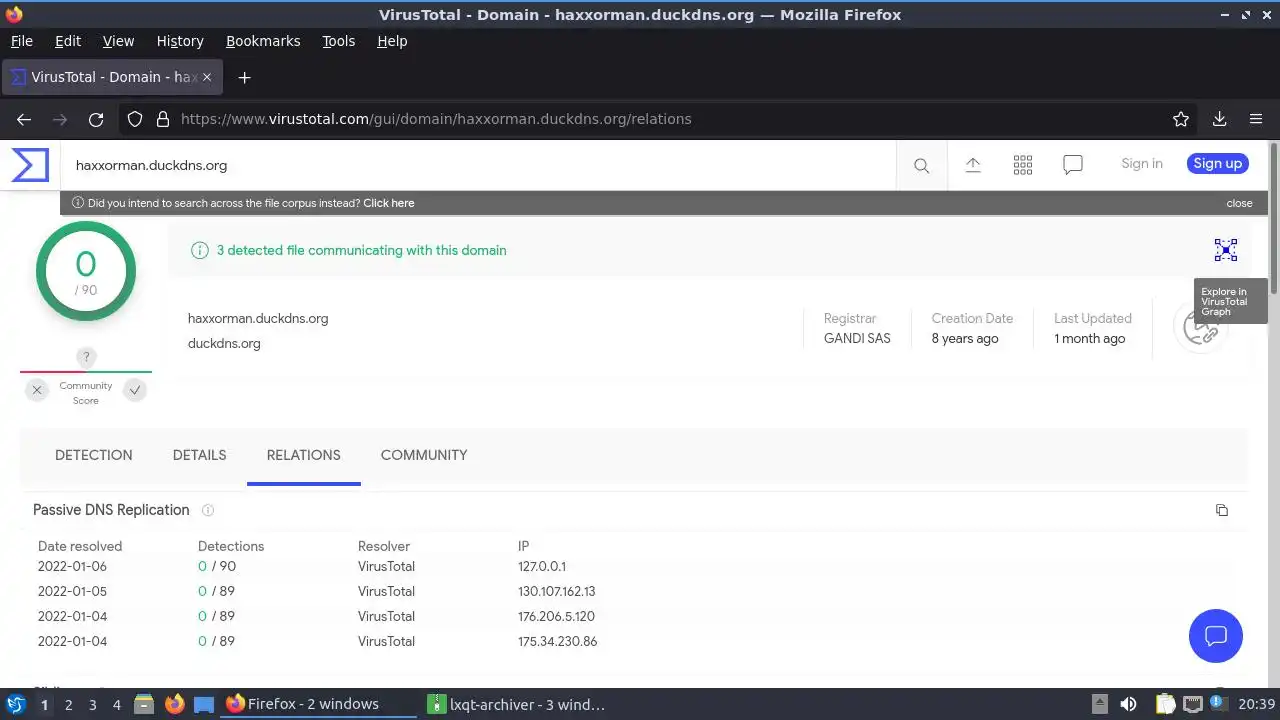Click the clock showing 20:39

[x=1256, y=704]
